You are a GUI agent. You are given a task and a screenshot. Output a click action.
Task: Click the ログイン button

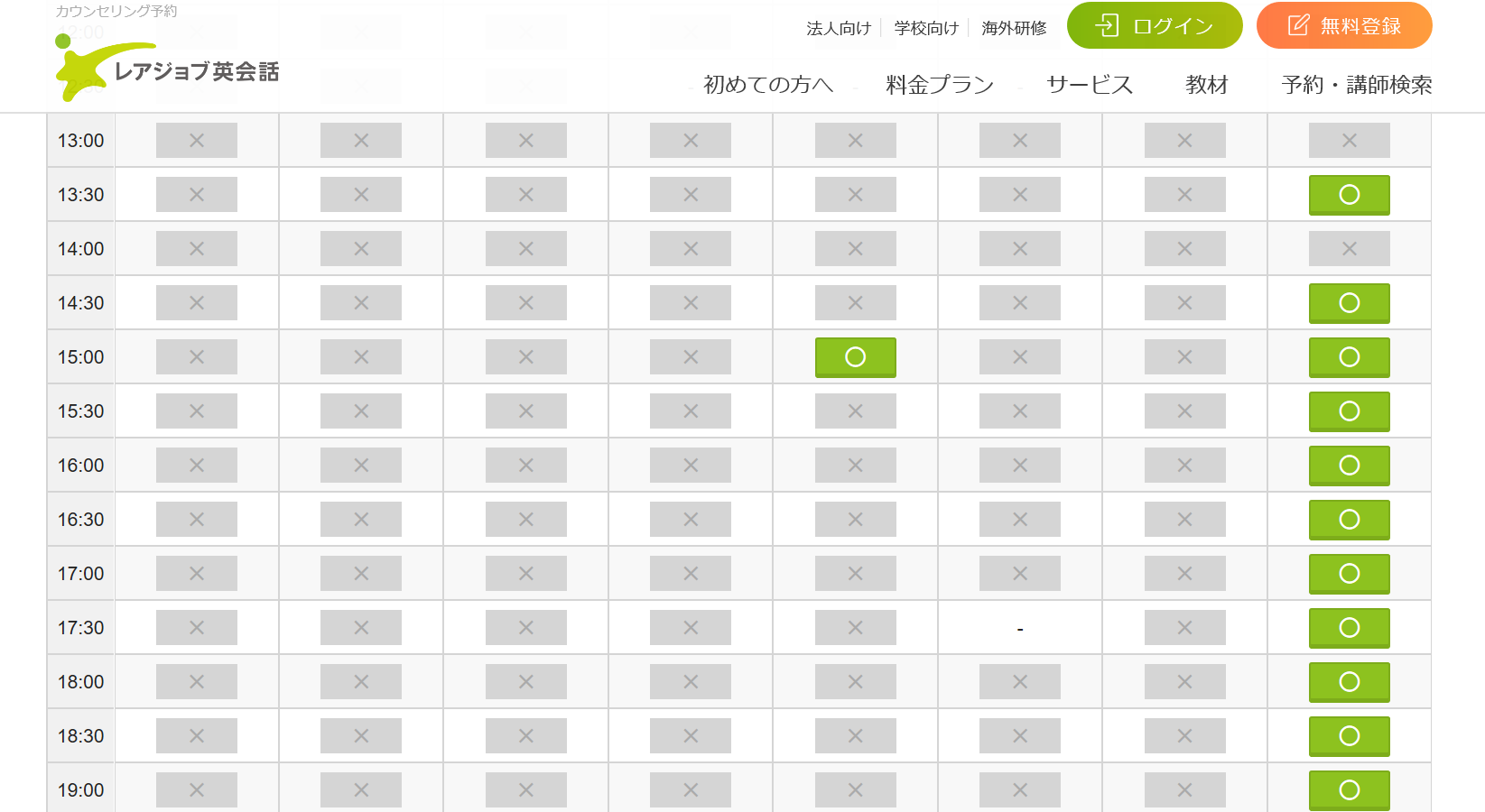click(1154, 26)
